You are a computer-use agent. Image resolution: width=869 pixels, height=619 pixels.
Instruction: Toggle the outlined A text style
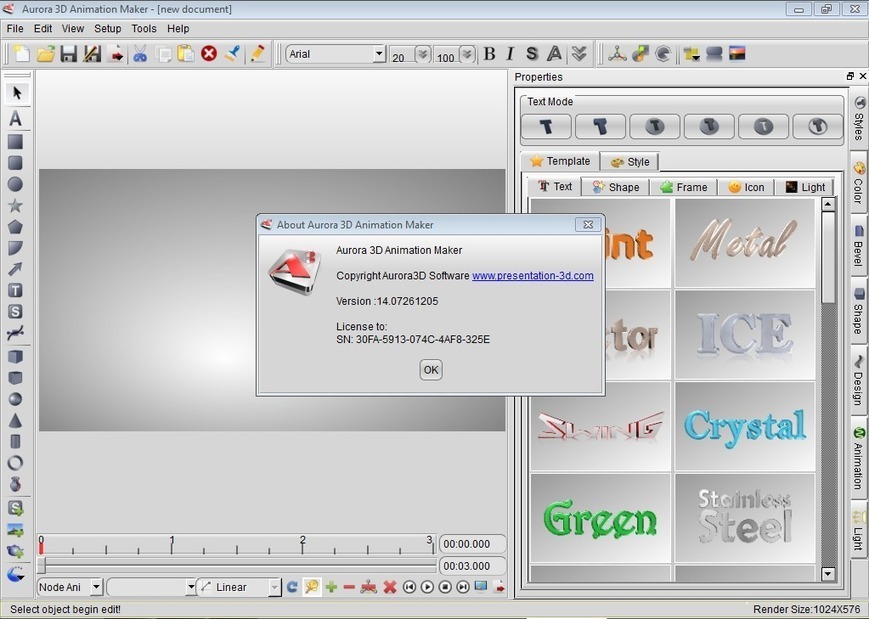554,54
